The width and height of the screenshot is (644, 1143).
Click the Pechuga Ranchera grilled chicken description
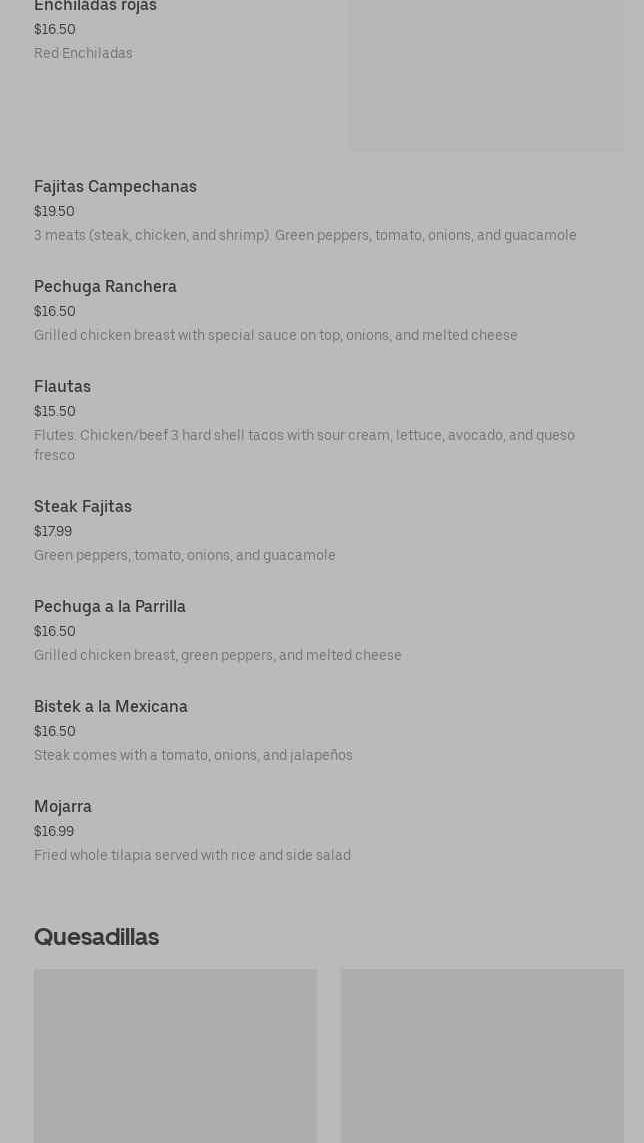coord(275,336)
